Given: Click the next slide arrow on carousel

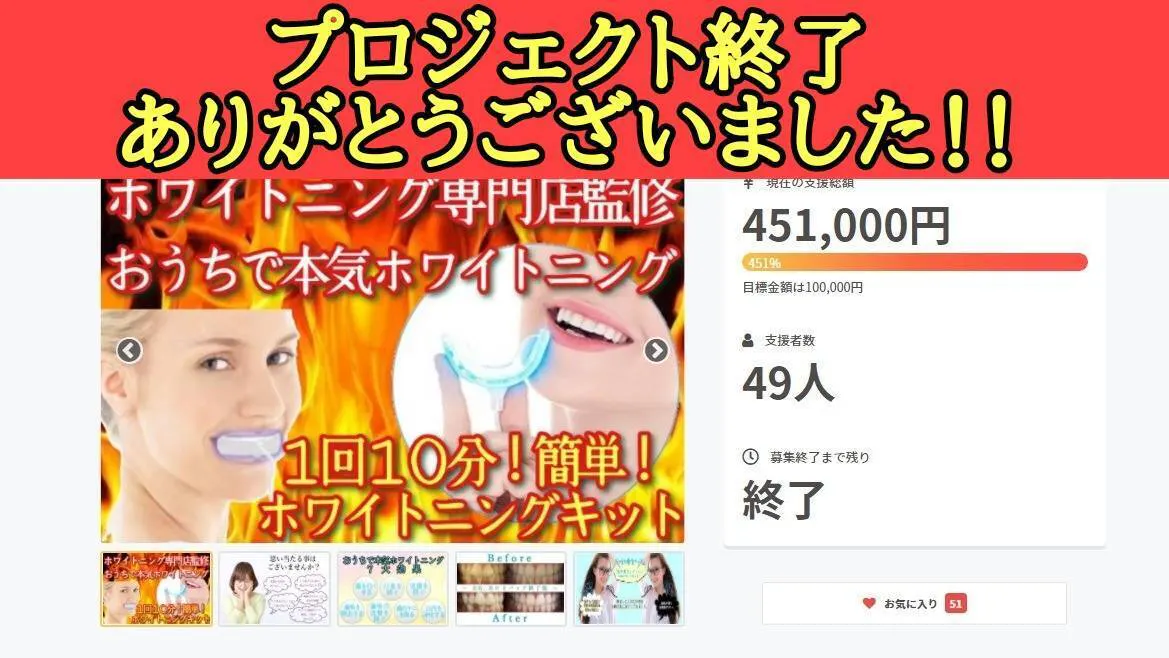Looking at the screenshot, I should tap(656, 350).
